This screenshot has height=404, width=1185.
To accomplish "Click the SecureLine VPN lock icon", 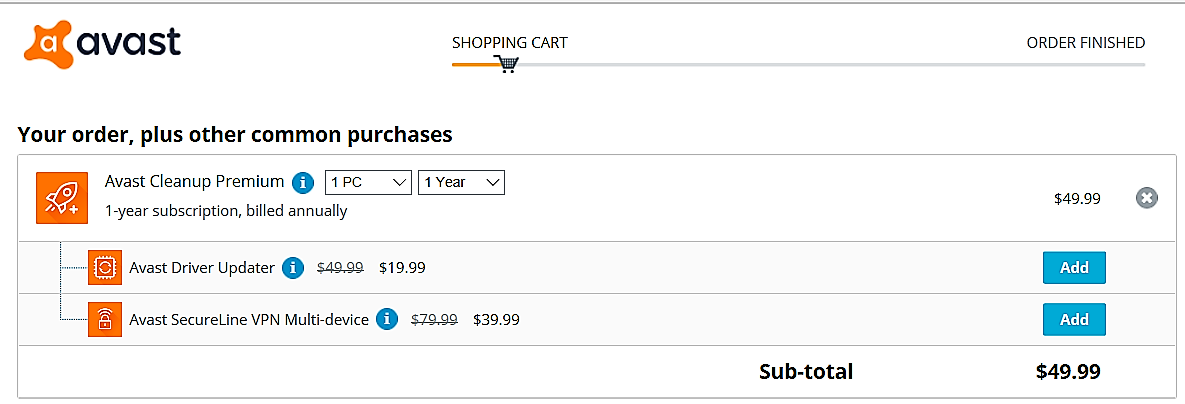I will coord(105,319).
